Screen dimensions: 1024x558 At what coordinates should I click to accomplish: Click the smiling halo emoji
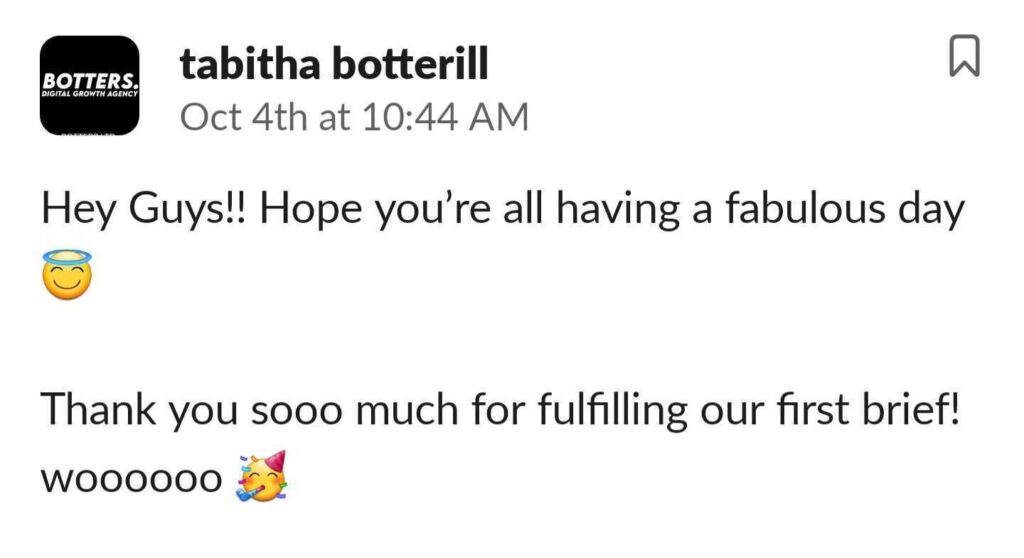click(x=67, y=275)
